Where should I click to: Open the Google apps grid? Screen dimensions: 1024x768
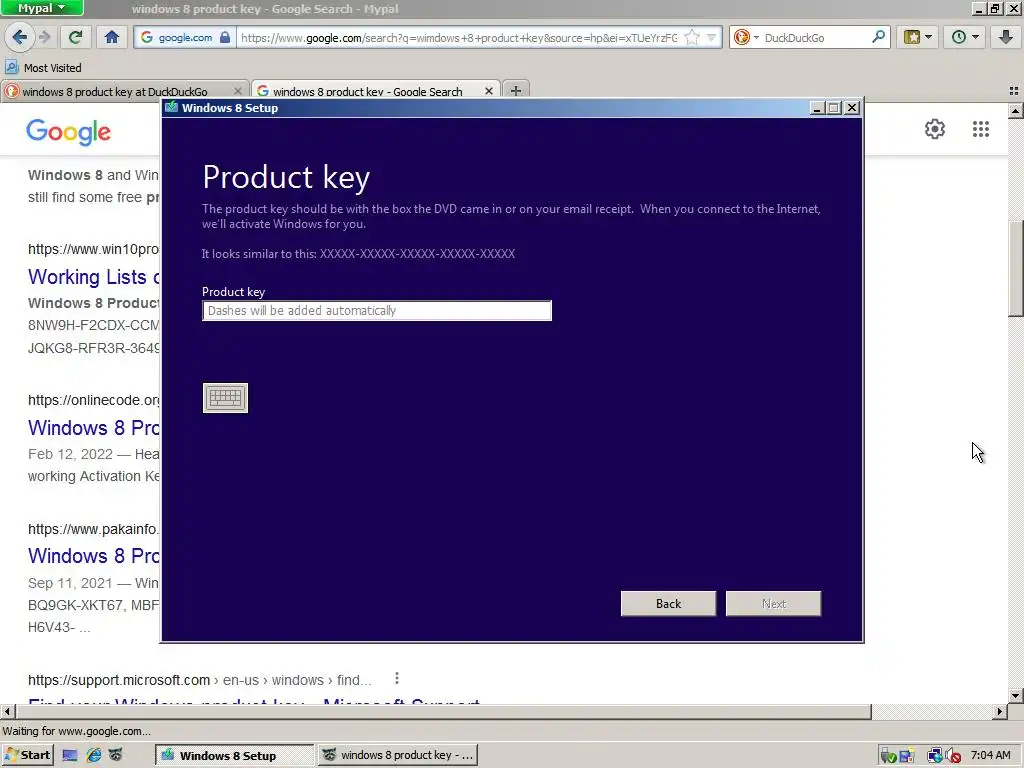pyautogui.click(x=980, y=129)
